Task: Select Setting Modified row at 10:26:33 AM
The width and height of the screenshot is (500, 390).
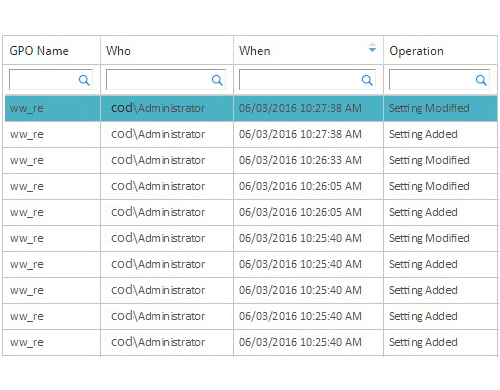Action: [250, 160]
